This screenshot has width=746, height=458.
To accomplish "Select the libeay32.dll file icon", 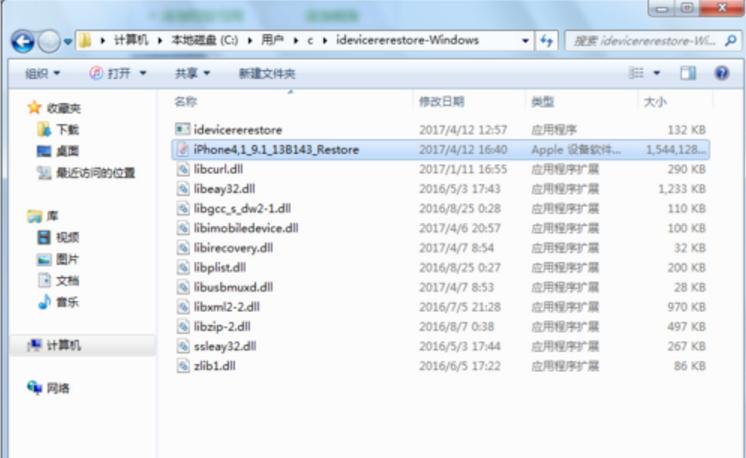I will coord(183,189).
